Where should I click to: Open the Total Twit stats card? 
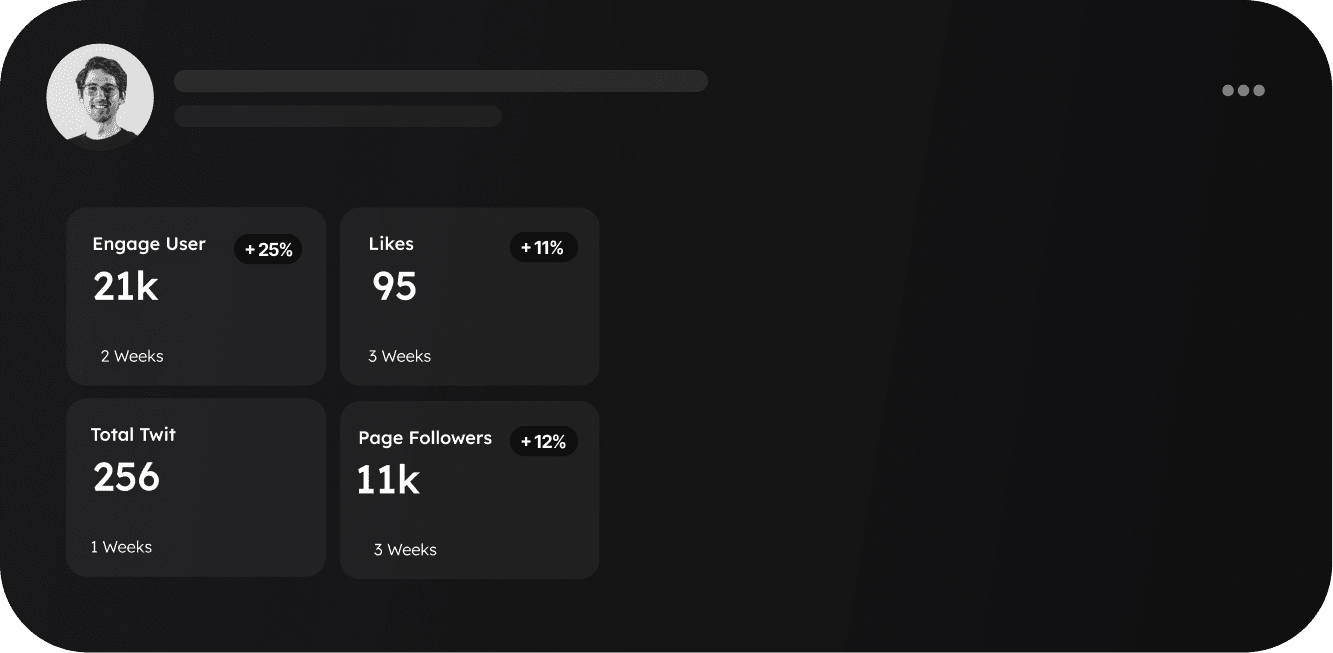[x=196, y=488]
